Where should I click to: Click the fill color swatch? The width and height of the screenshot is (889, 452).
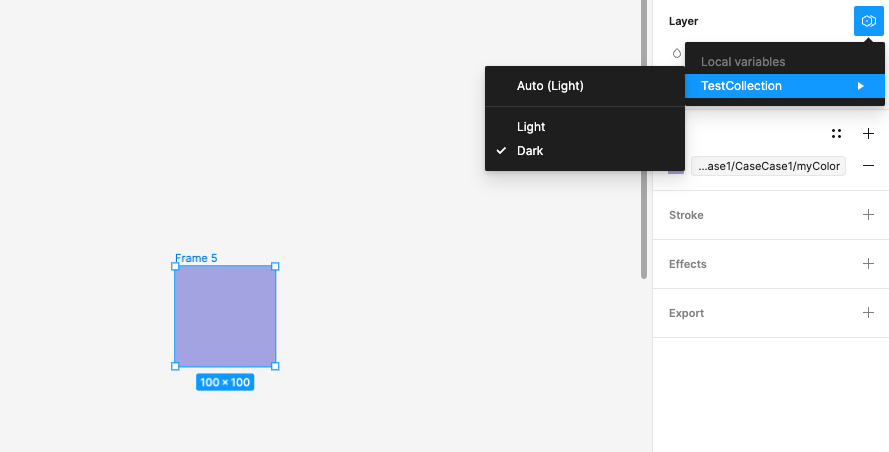(x=676, y=166)
